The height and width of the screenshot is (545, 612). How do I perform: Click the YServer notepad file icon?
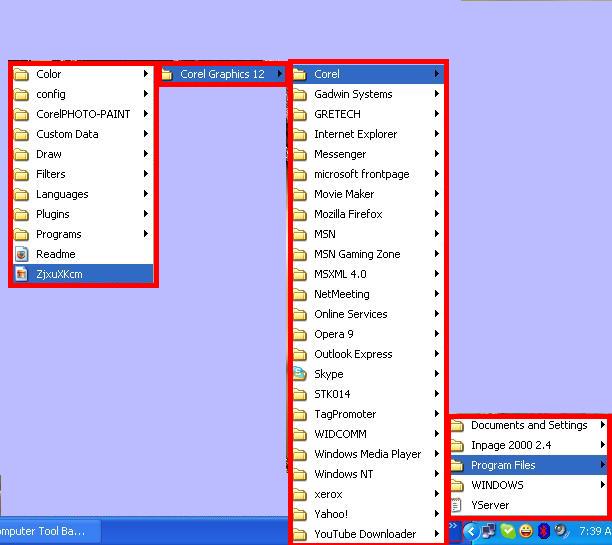click(x=457, y=505)
